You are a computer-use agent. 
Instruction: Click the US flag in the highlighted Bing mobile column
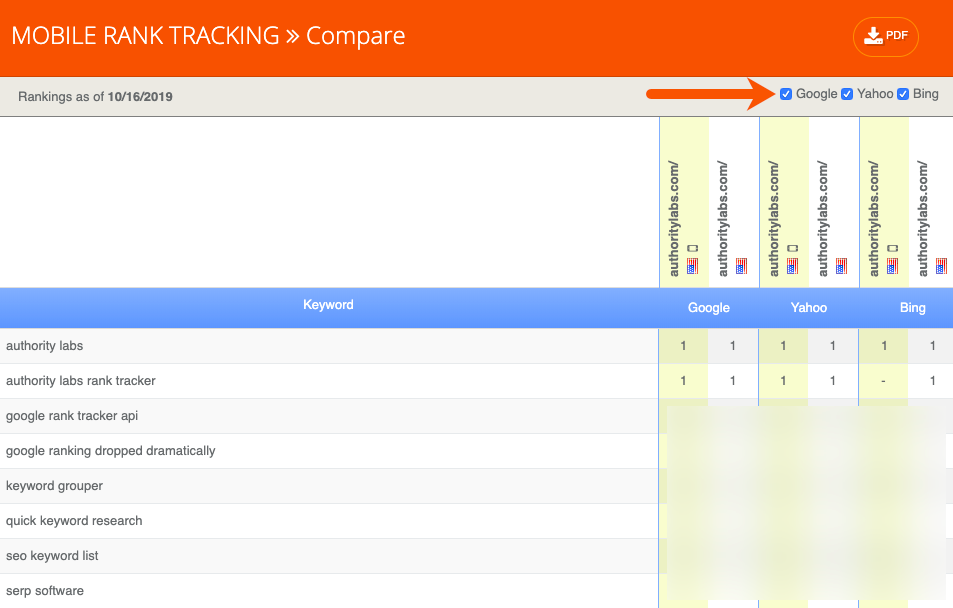tap(892, 266)
